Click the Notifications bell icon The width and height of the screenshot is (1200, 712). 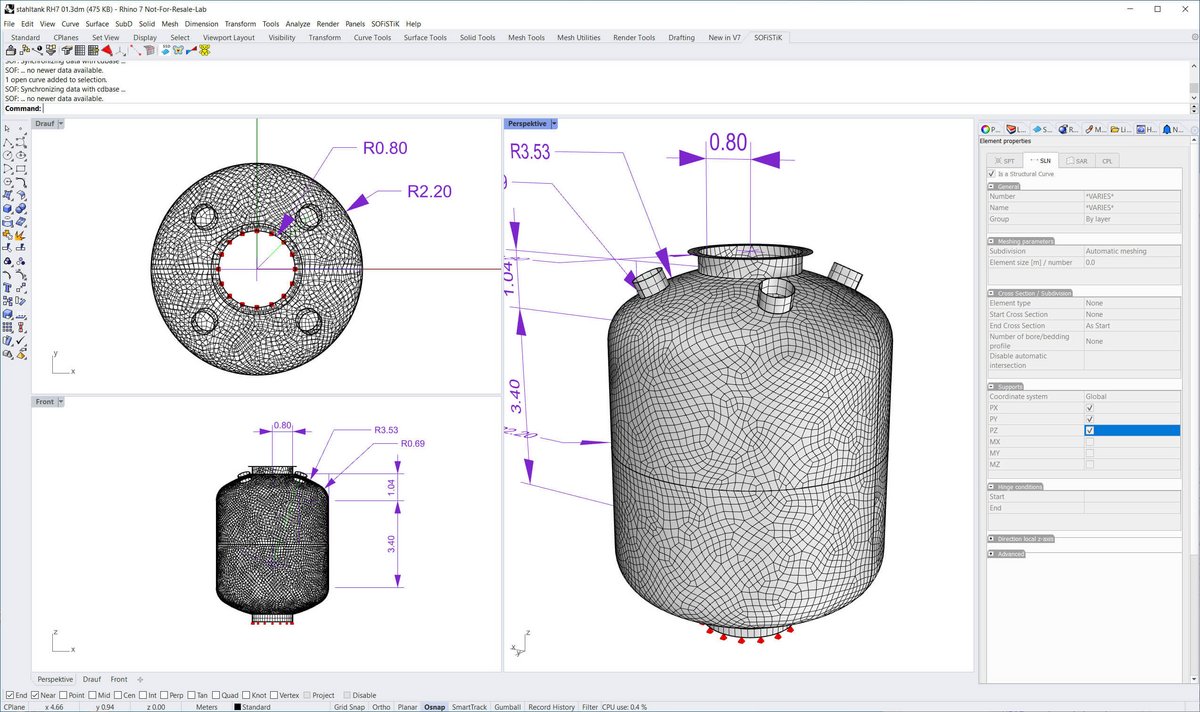pyautogui.click(x=1166, y=129)
